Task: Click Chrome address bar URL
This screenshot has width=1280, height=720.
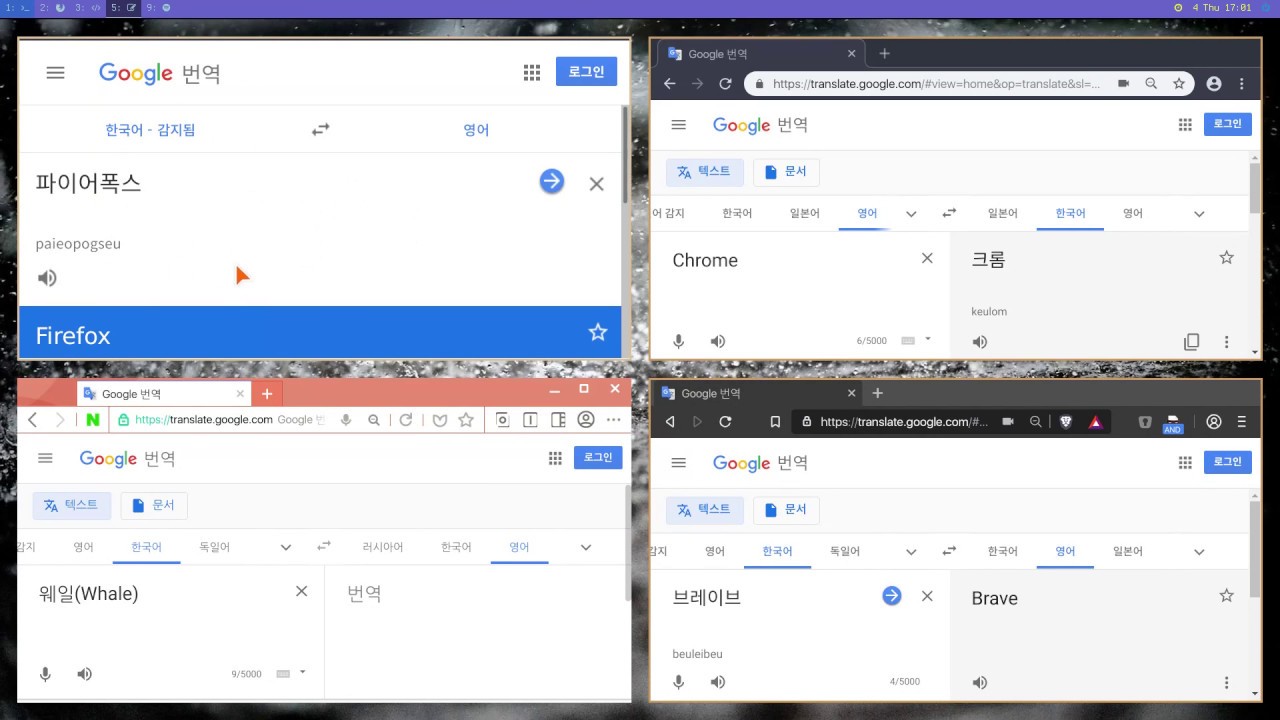Action: 936,84
